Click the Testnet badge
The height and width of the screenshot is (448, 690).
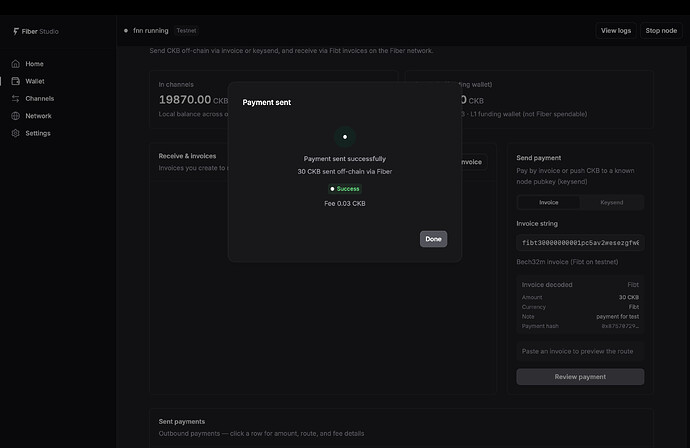(186, 31)
